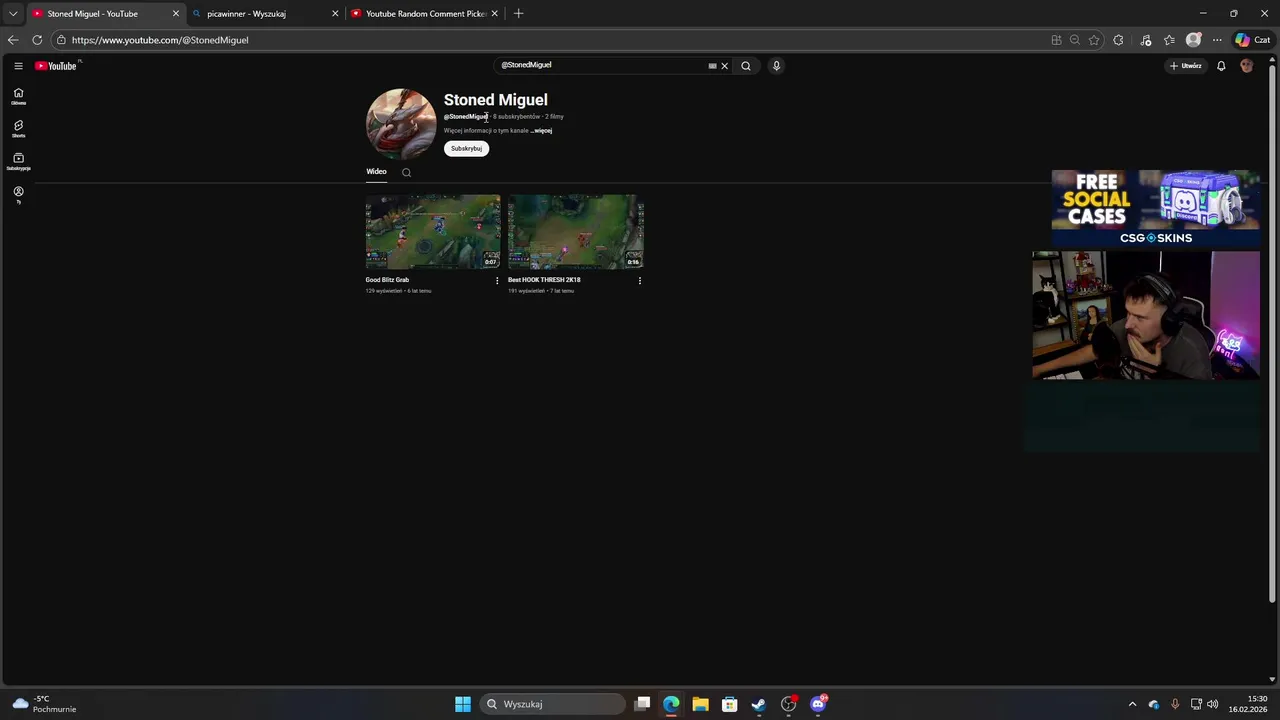Start voice search with the microphone
This screenshot has width=1280, height=720.
pyautogui.click(x=776, y=66)
